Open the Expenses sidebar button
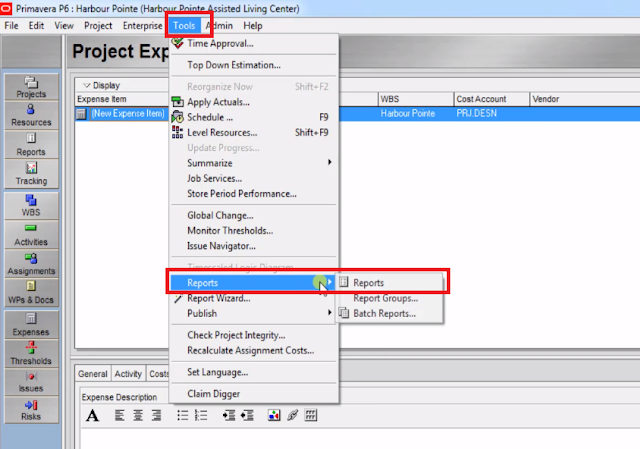This screenshot has height=449, width=640. 31,325
